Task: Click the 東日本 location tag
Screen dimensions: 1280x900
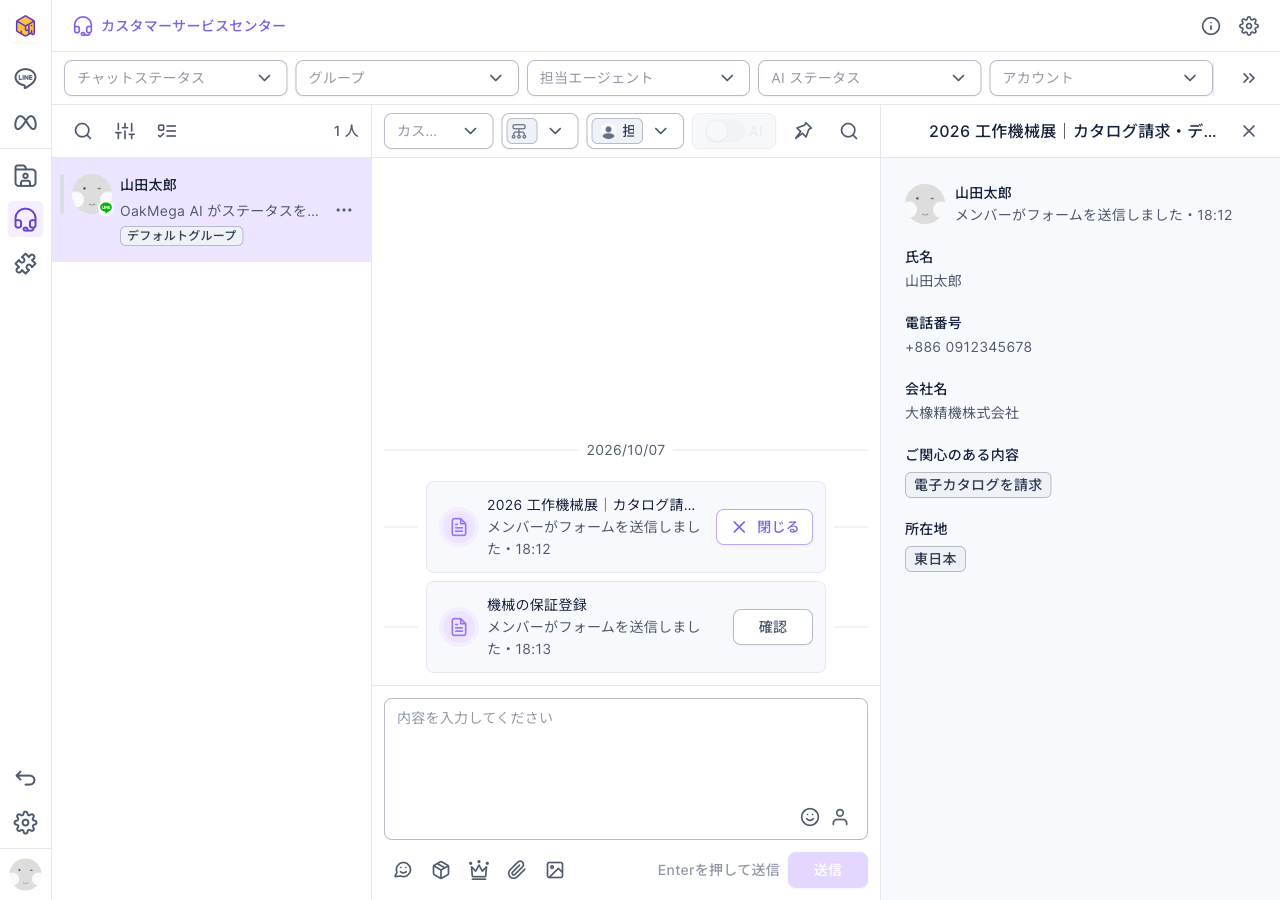Action: [935, 559]
